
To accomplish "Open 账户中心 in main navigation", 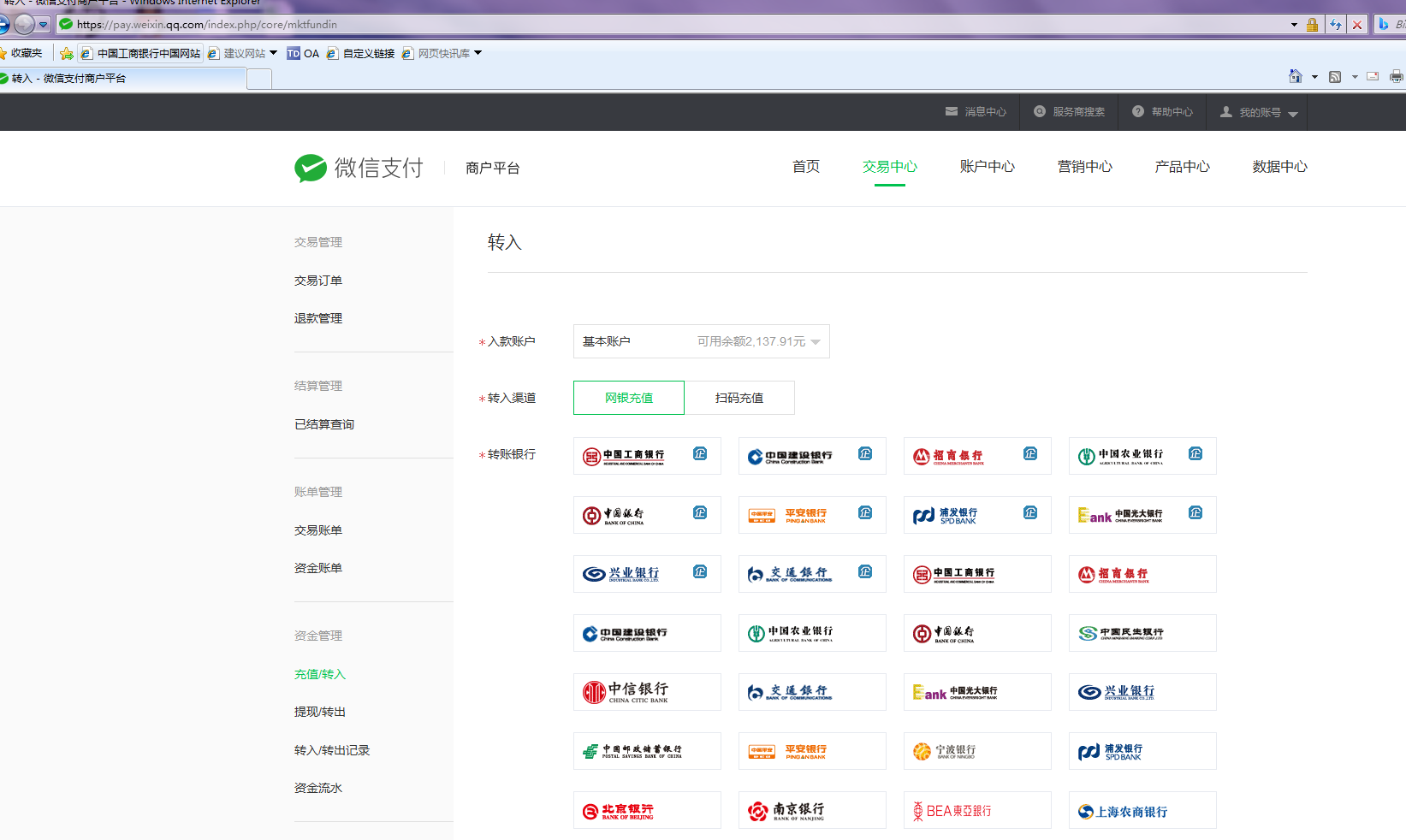I will click(988, 167).
